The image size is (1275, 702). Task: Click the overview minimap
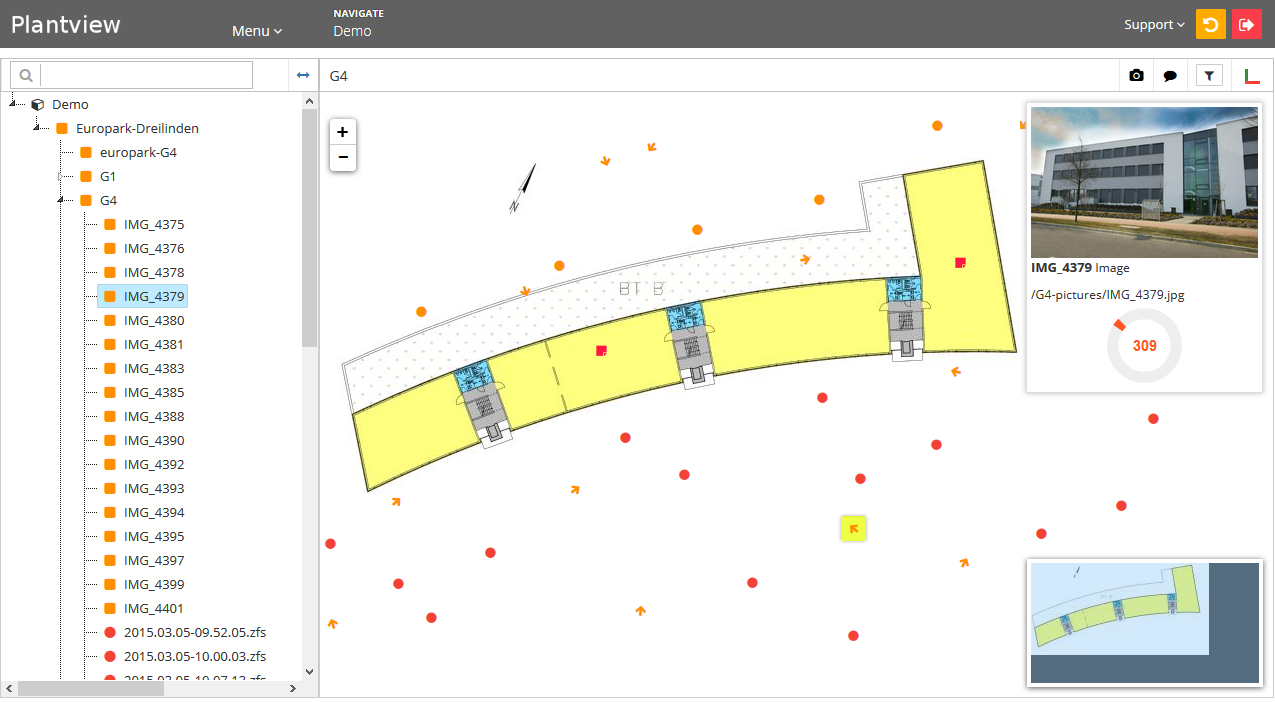(x=1143, y=623)
